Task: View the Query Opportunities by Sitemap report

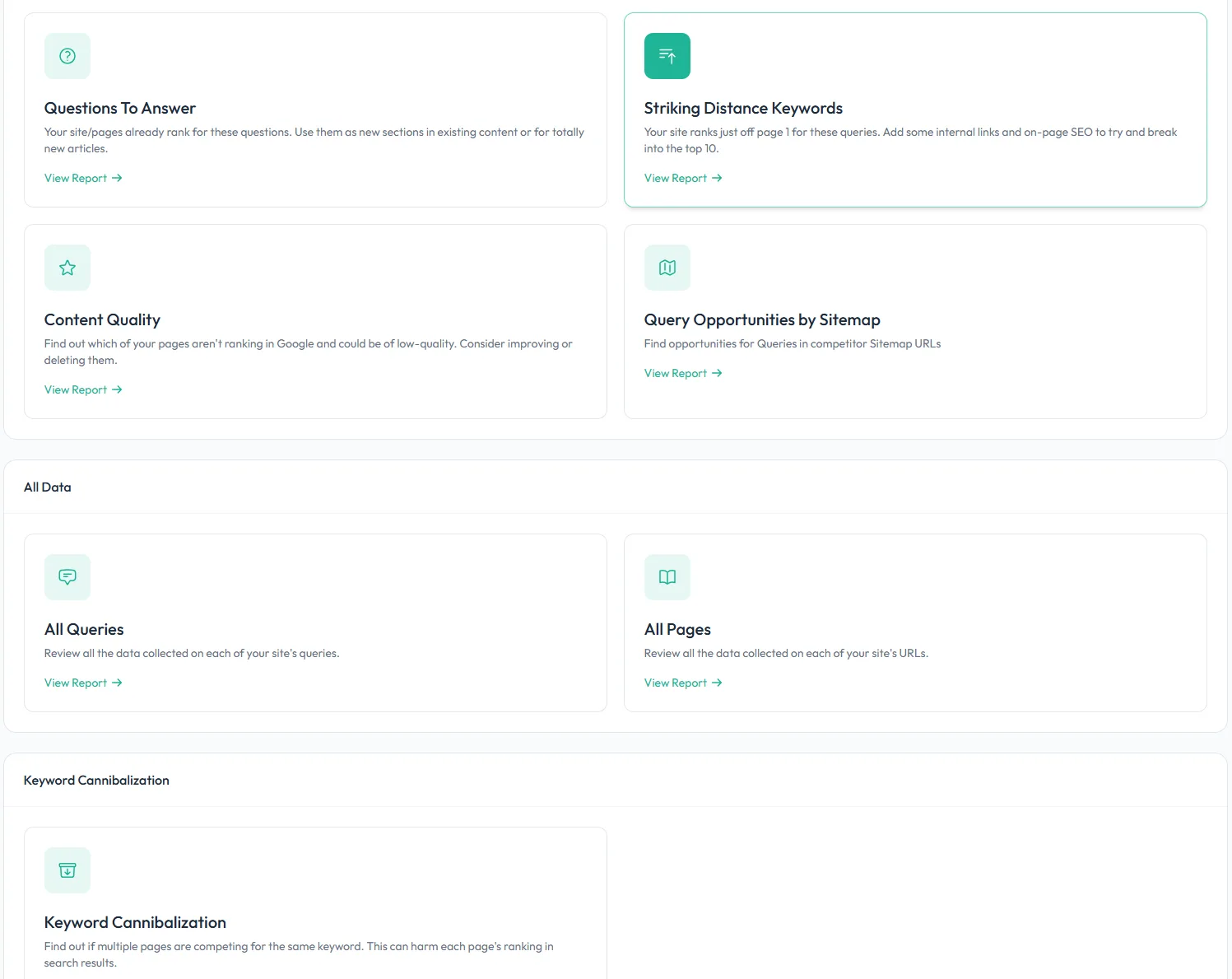Action: (x=682, y=373)
